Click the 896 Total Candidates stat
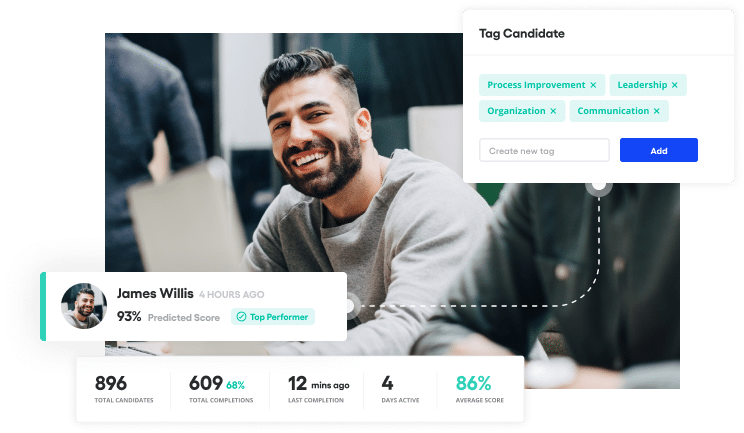 124,389
